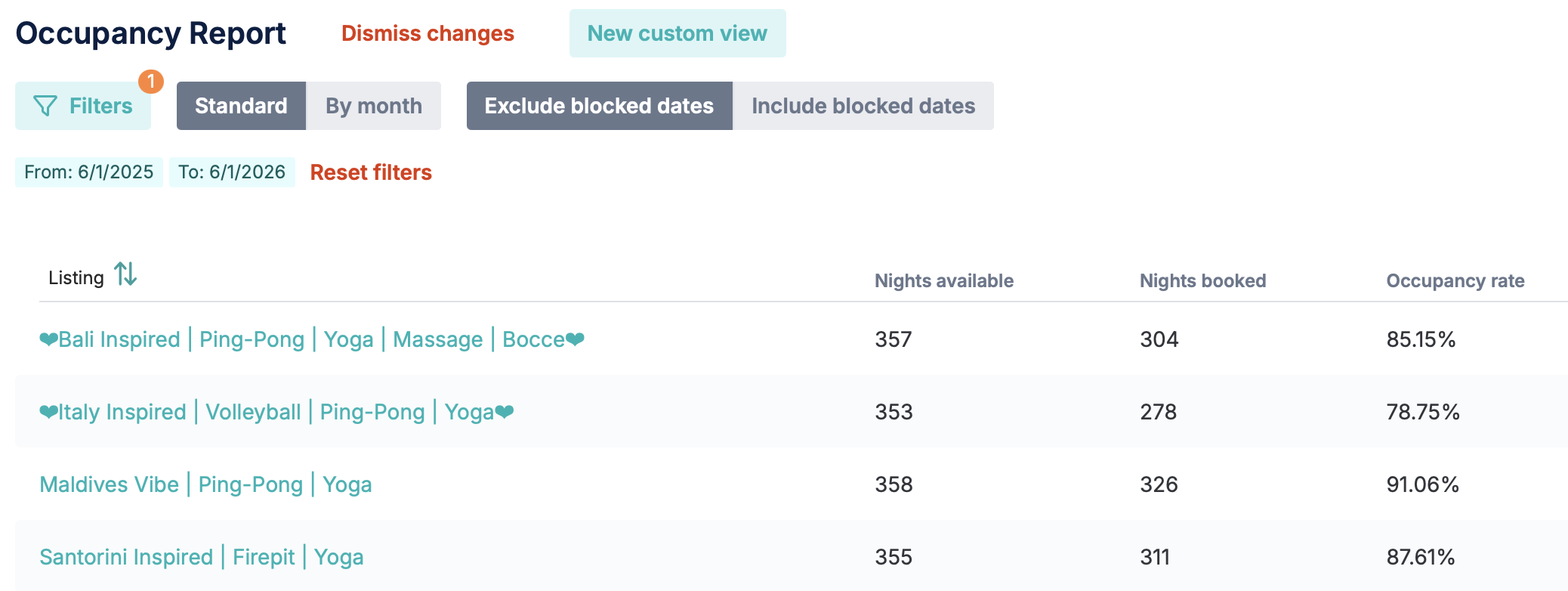Select Include blocked dates option
The image size is (1568, 591).
(x=863, y=106)
